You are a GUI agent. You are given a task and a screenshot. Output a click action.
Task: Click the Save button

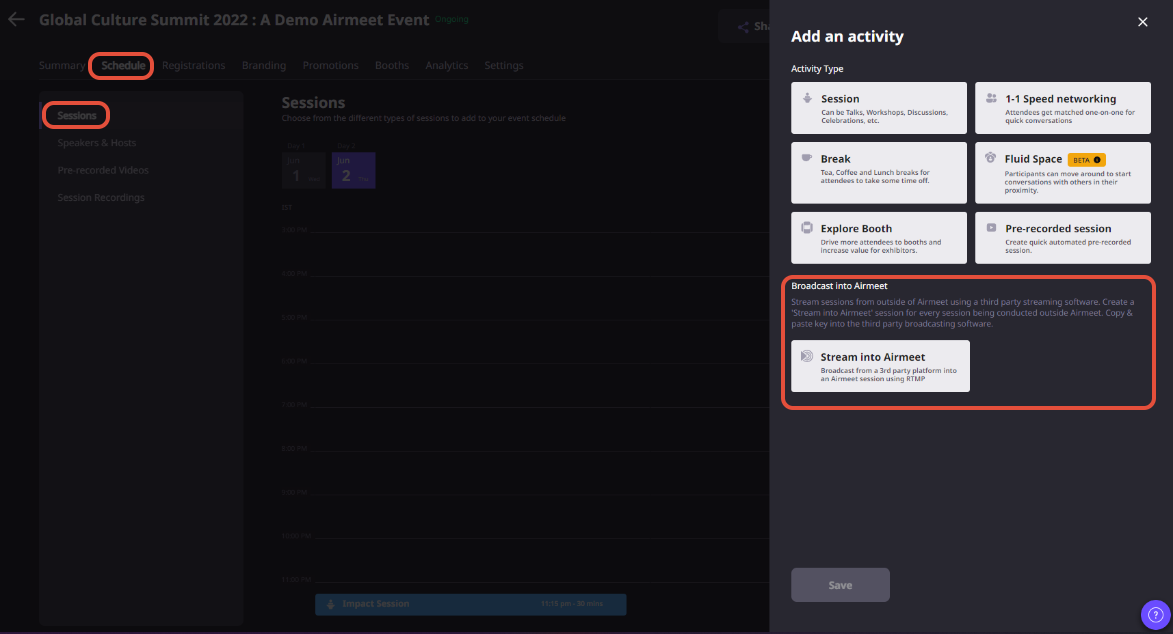click(840, 585)
